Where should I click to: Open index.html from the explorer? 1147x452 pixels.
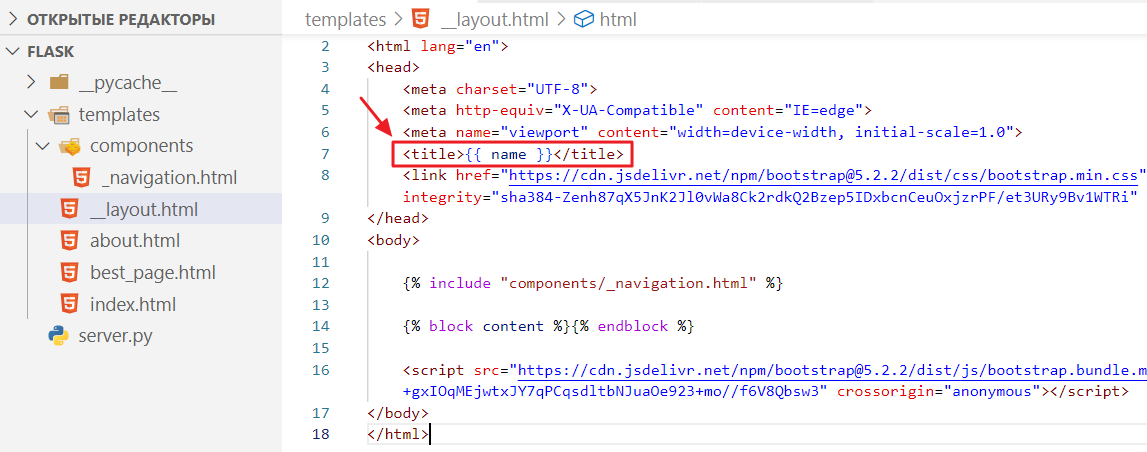pos(133,304)
